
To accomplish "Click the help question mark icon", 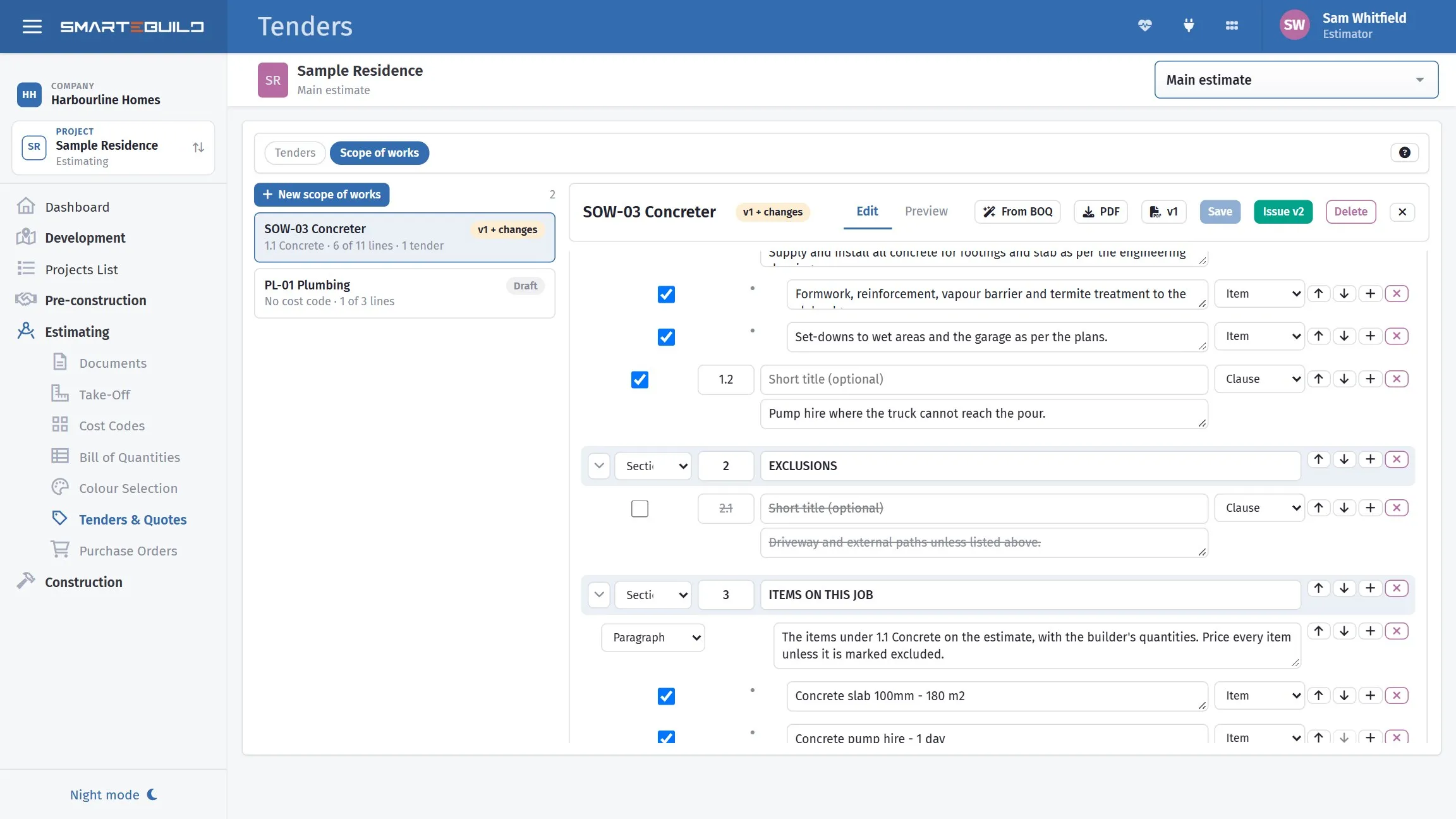I will click(1404, 152).
